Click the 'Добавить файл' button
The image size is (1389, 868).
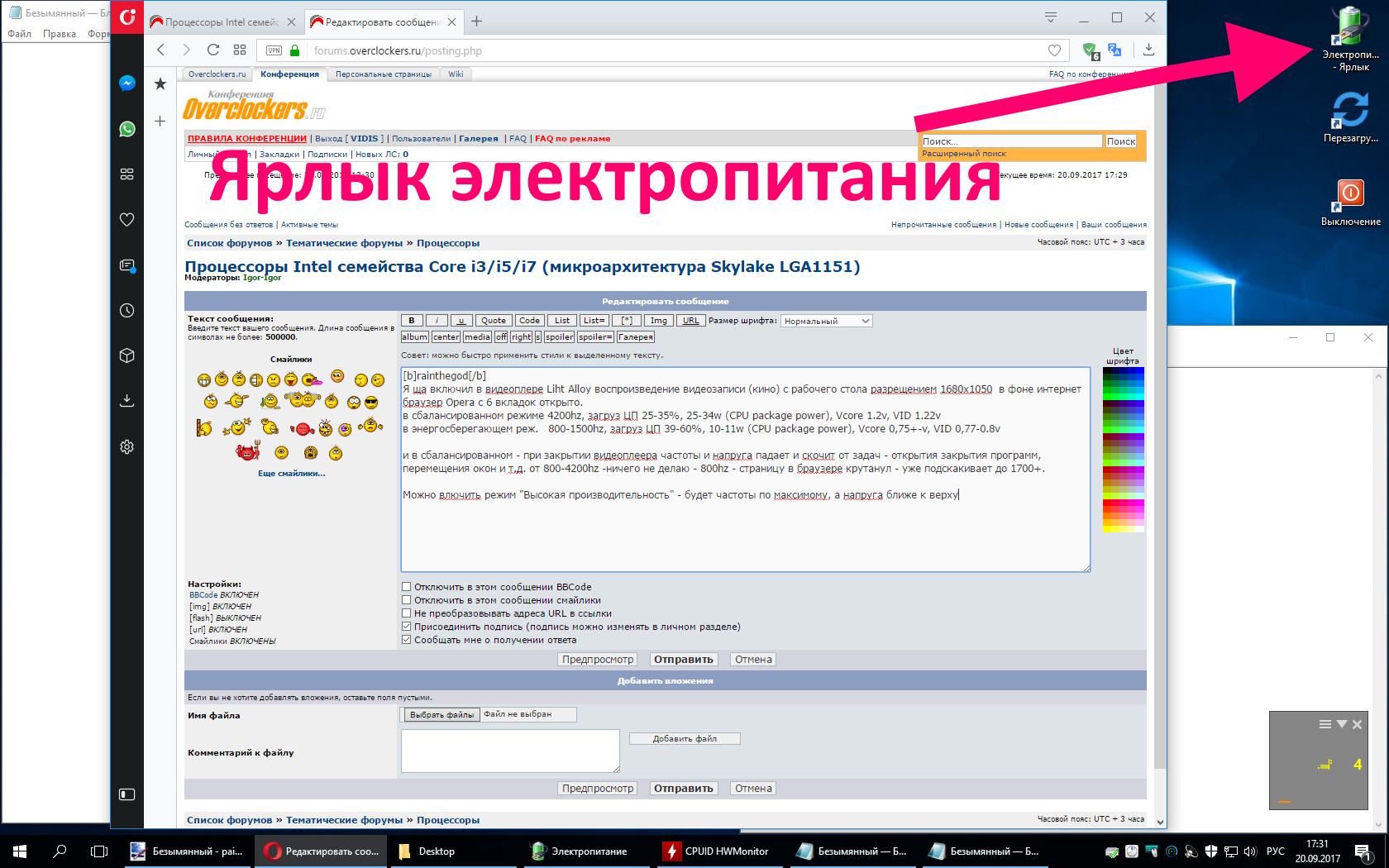[x=685, y=739]
